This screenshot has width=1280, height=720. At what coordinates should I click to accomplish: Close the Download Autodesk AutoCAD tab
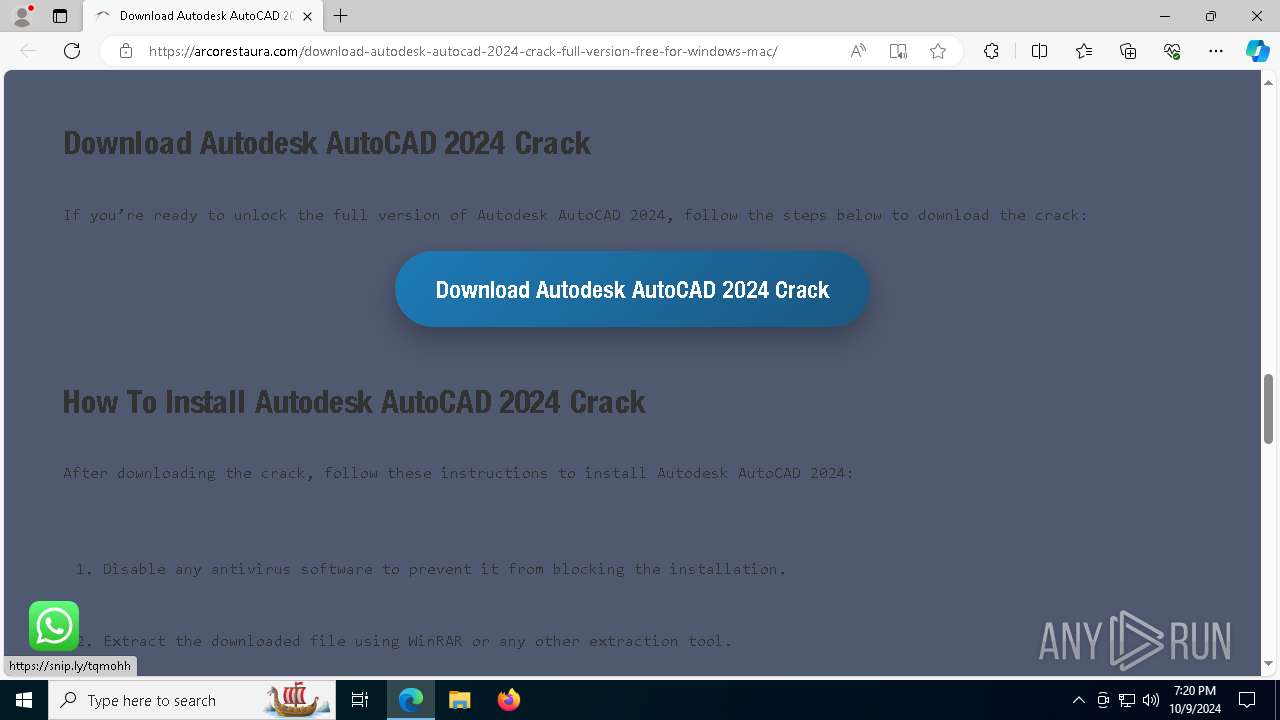pyautogui.click(x=308, y=16)
